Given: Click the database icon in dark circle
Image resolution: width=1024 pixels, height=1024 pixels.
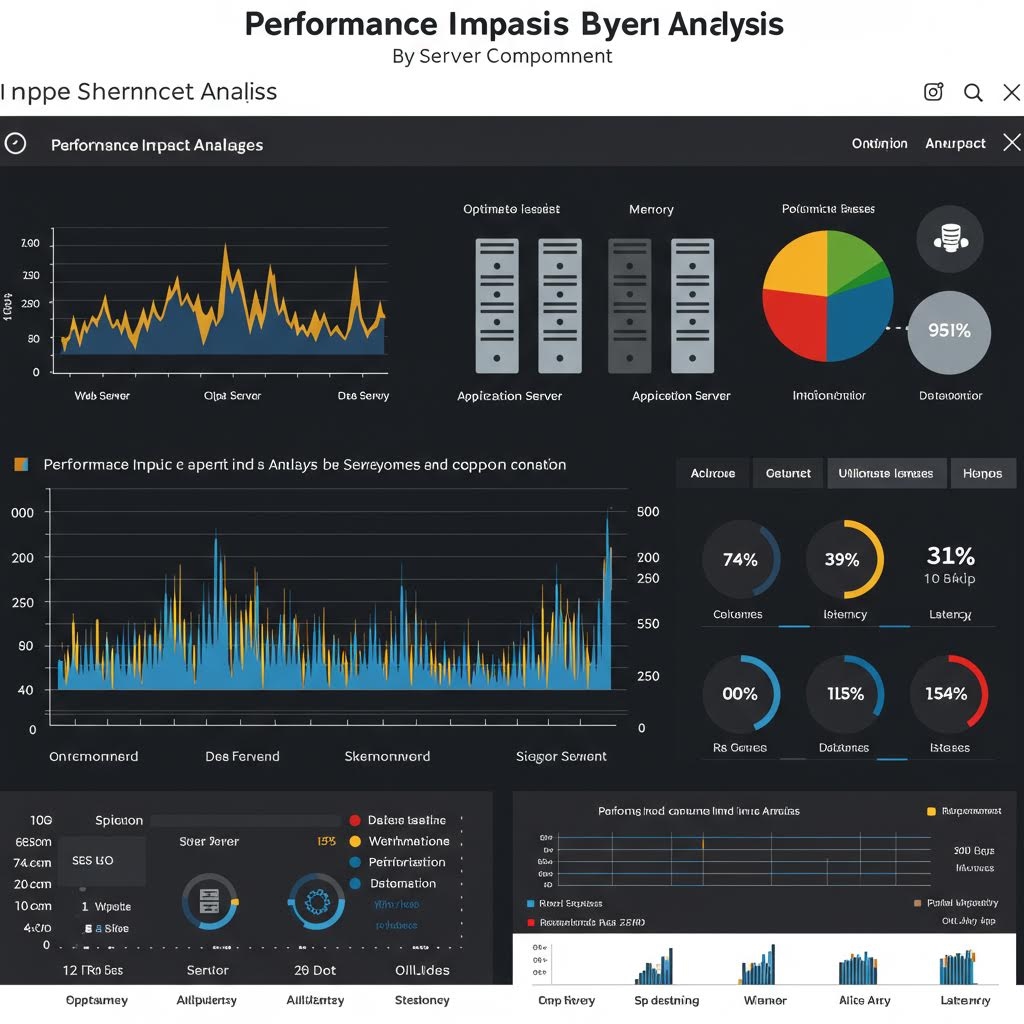Looking at the screenshot, I should 949,240.
